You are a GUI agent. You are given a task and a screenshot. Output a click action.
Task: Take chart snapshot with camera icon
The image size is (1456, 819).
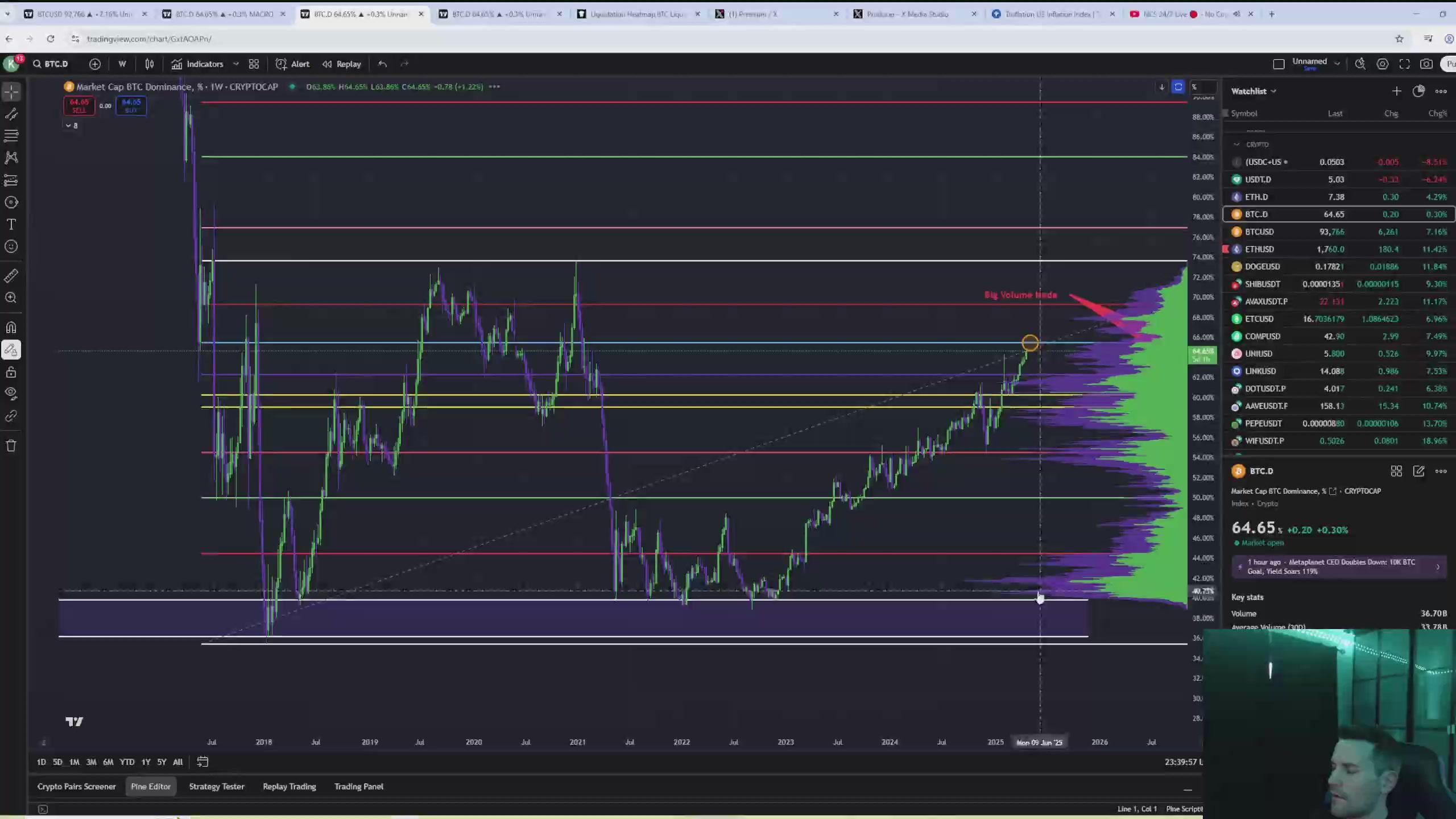tap(1426, 64)
